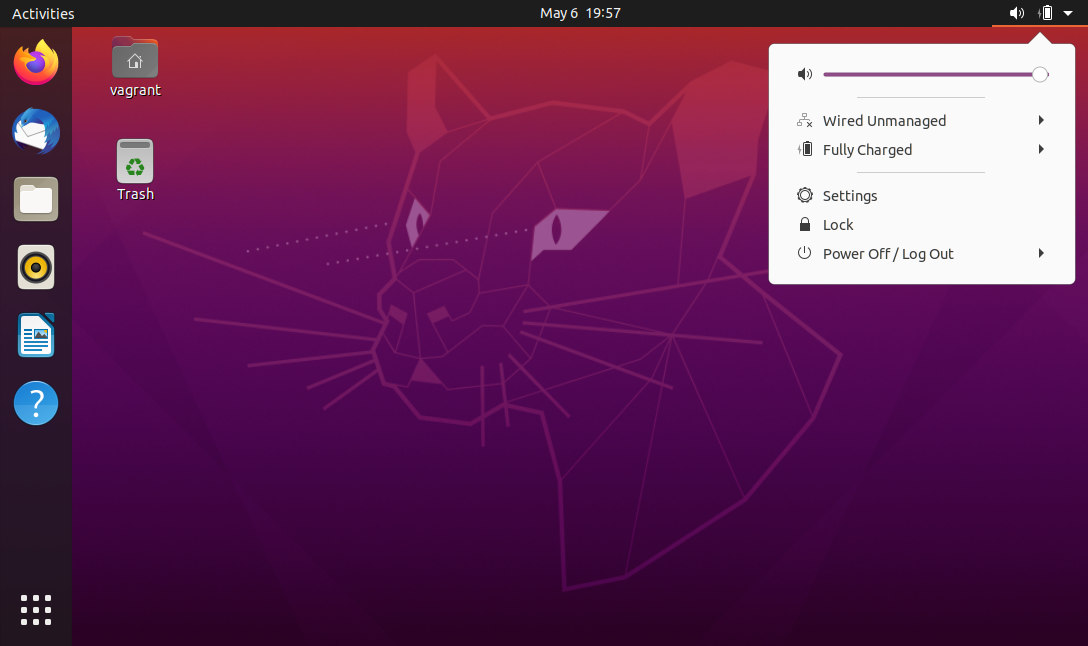Show Applications grid button
This screenshot has width=1088, height=646.
click(x=36, y=609)
